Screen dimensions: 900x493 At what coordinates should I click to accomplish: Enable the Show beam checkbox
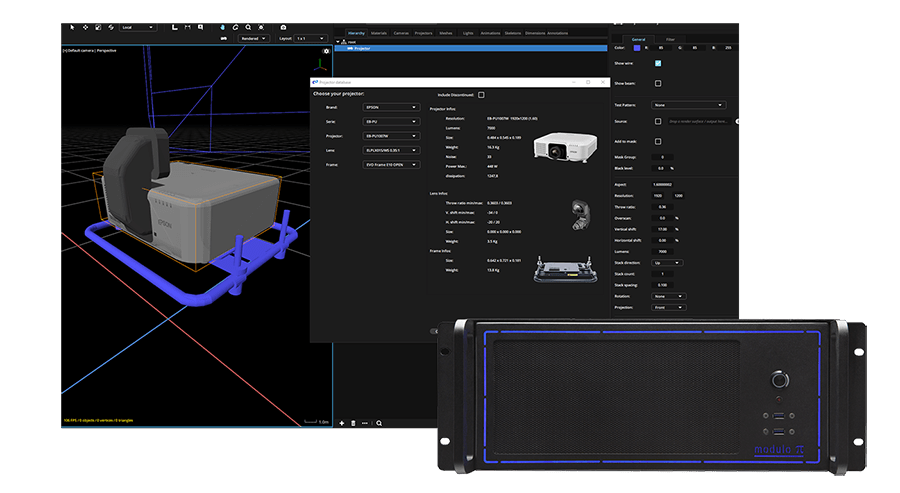click(658, 83)
